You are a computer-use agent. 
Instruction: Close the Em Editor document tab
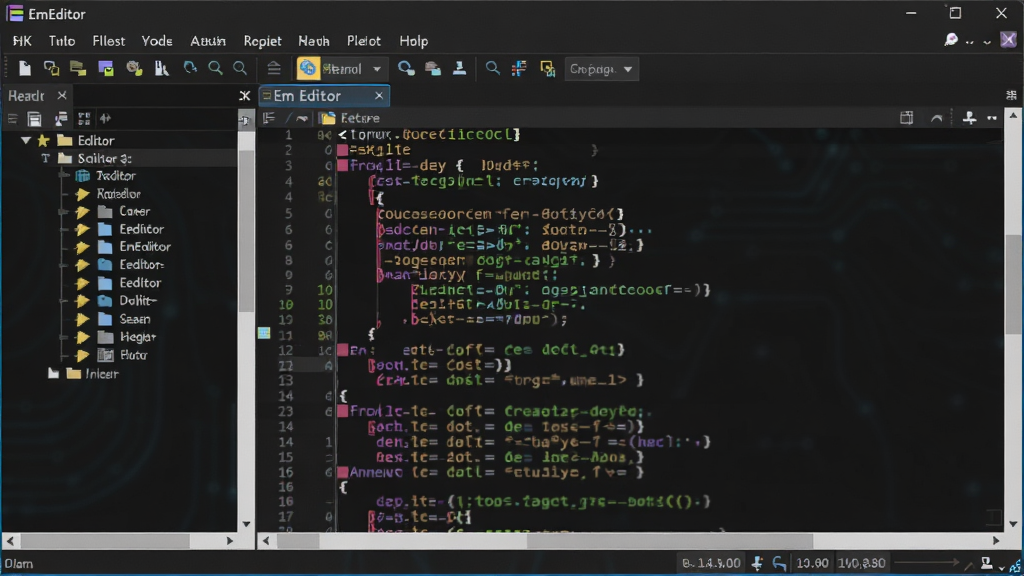[379, 96]
